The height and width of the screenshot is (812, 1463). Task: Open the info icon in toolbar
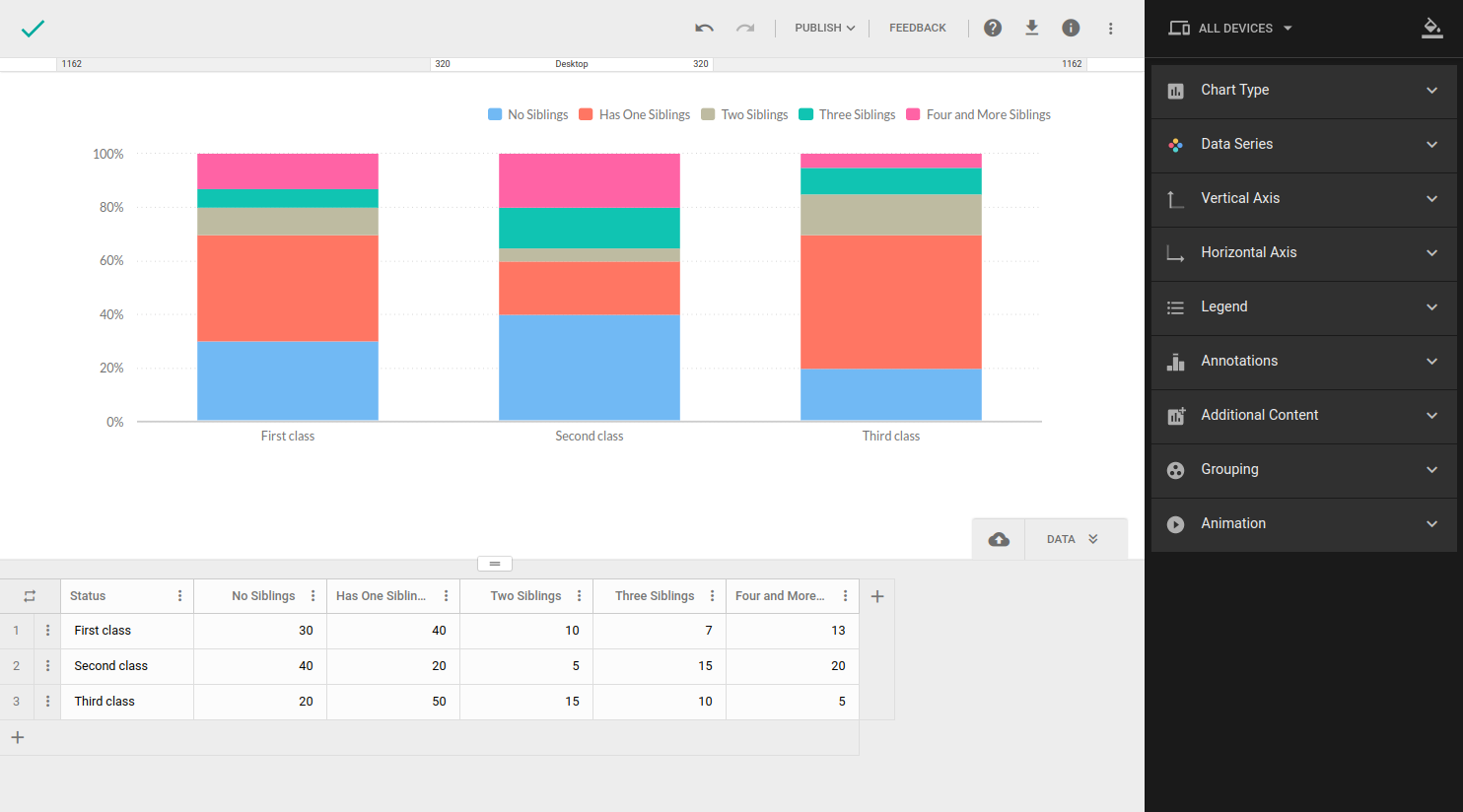click(x=1071, y=29)
